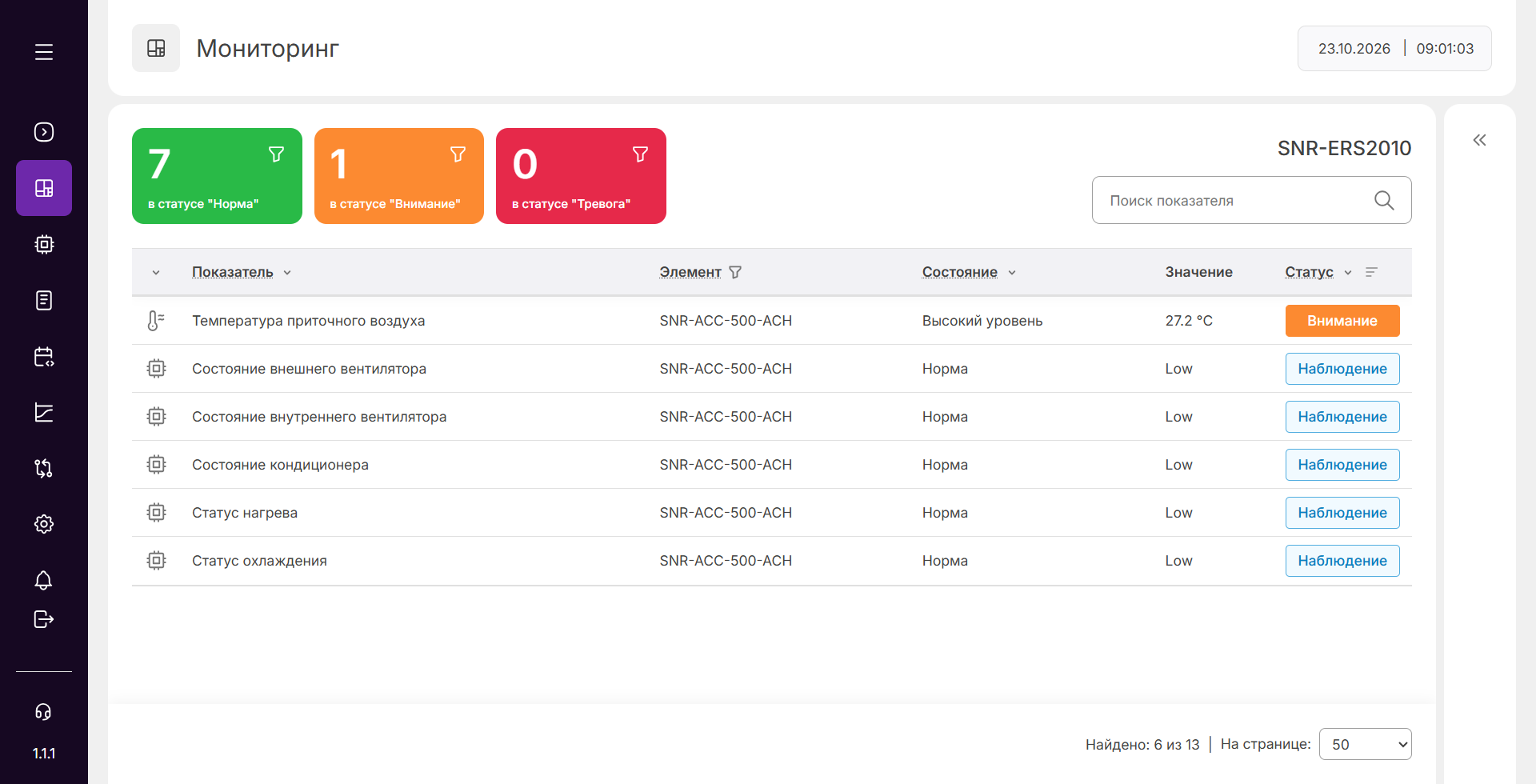The height and width of the screenshot is (784, 1536).
Task: Open the support headset icon
Action: coord(44,711)
